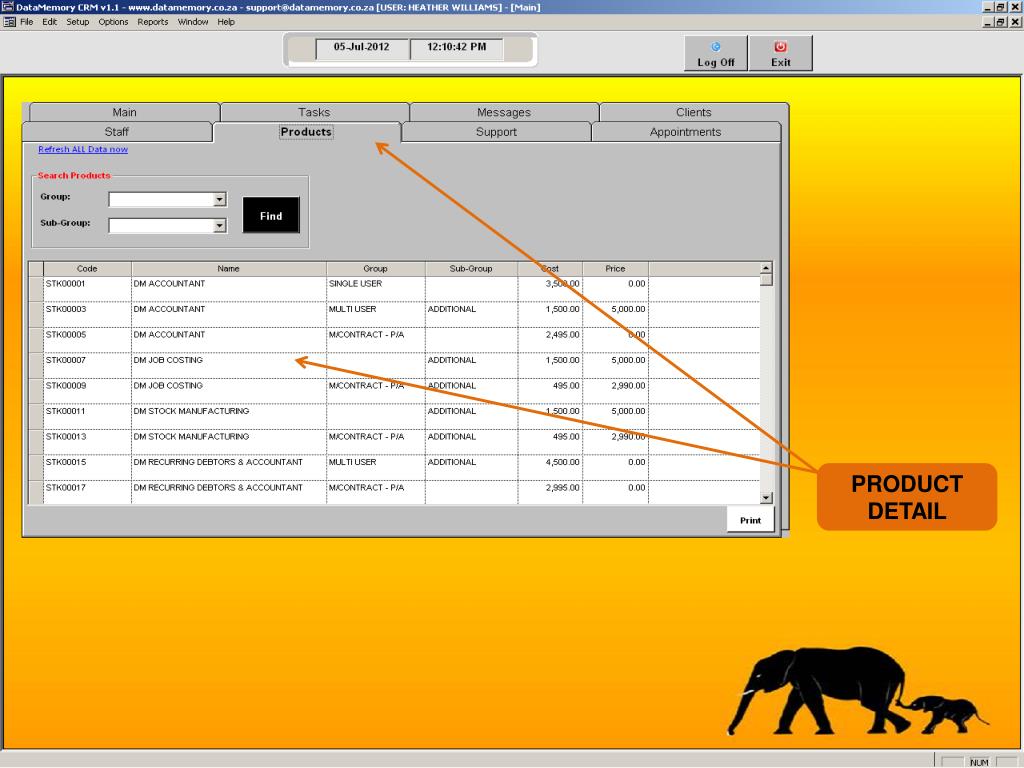This screenshot has width=1024, height=768.
Task: Click the black Find button
Action: click(x=271, y=216)
